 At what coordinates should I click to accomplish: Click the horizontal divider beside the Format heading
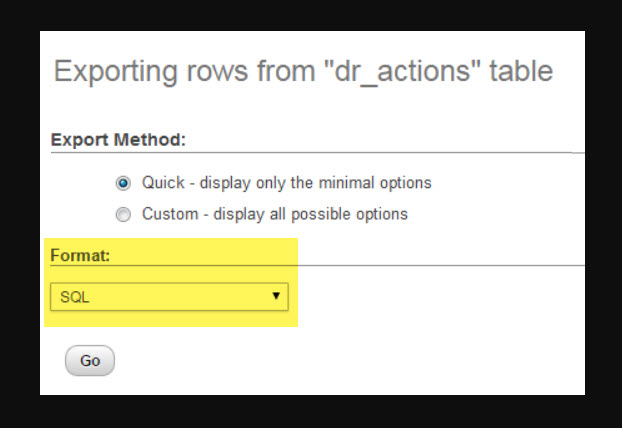pyautogui.click(x=440, y=266)
